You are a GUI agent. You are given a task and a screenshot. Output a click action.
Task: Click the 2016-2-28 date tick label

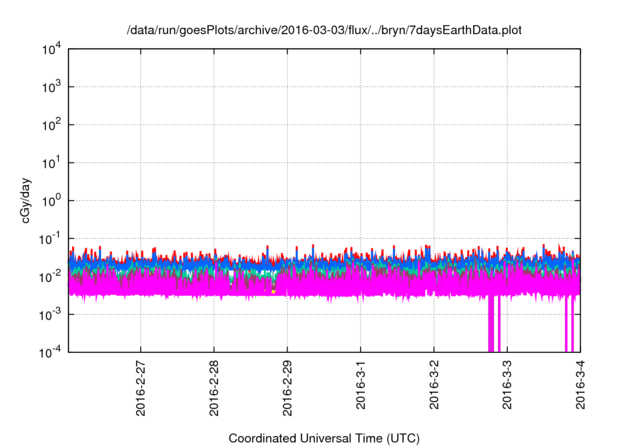(214, 388)
